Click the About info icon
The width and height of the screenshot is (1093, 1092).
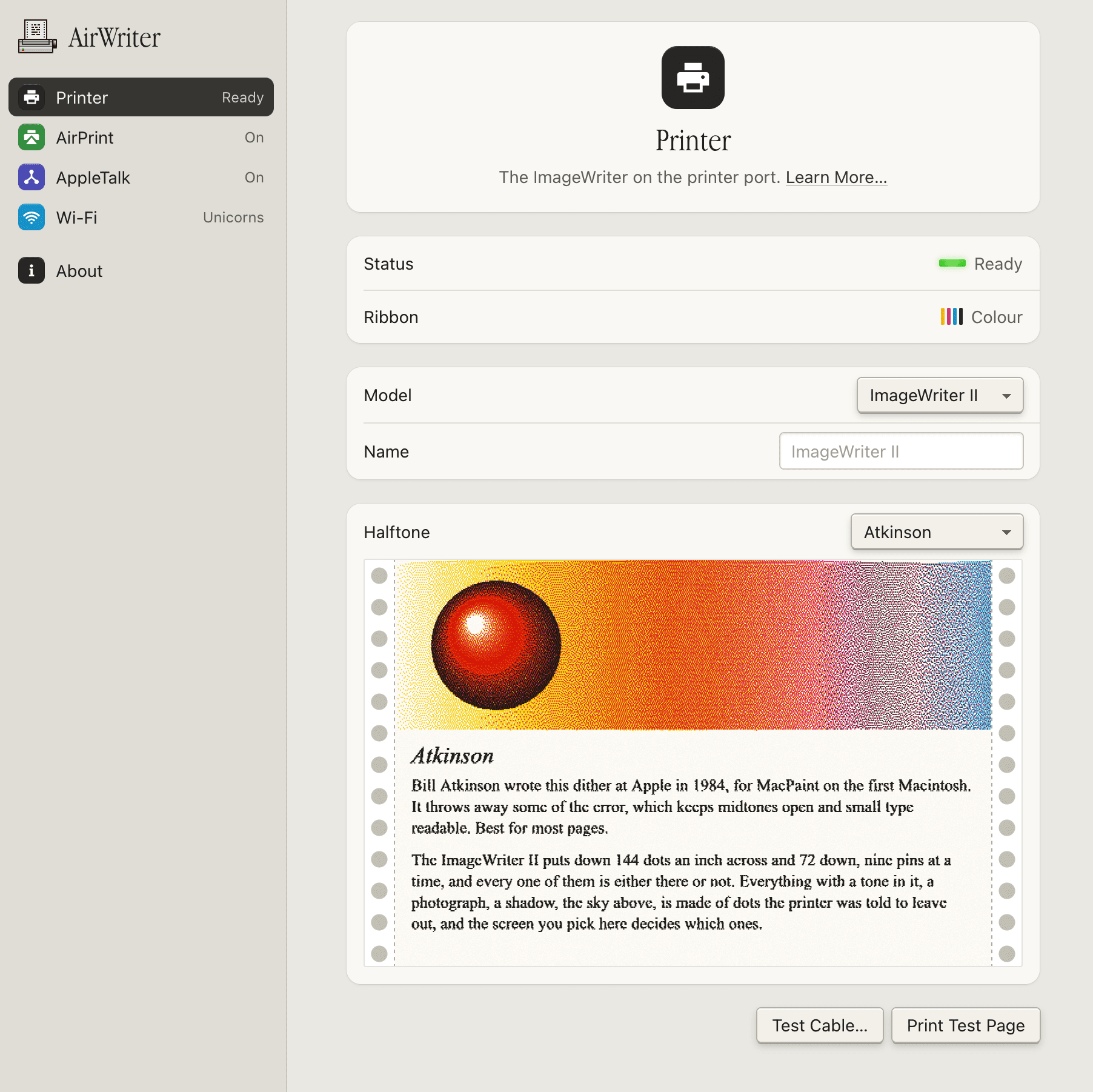coord(32,270)
